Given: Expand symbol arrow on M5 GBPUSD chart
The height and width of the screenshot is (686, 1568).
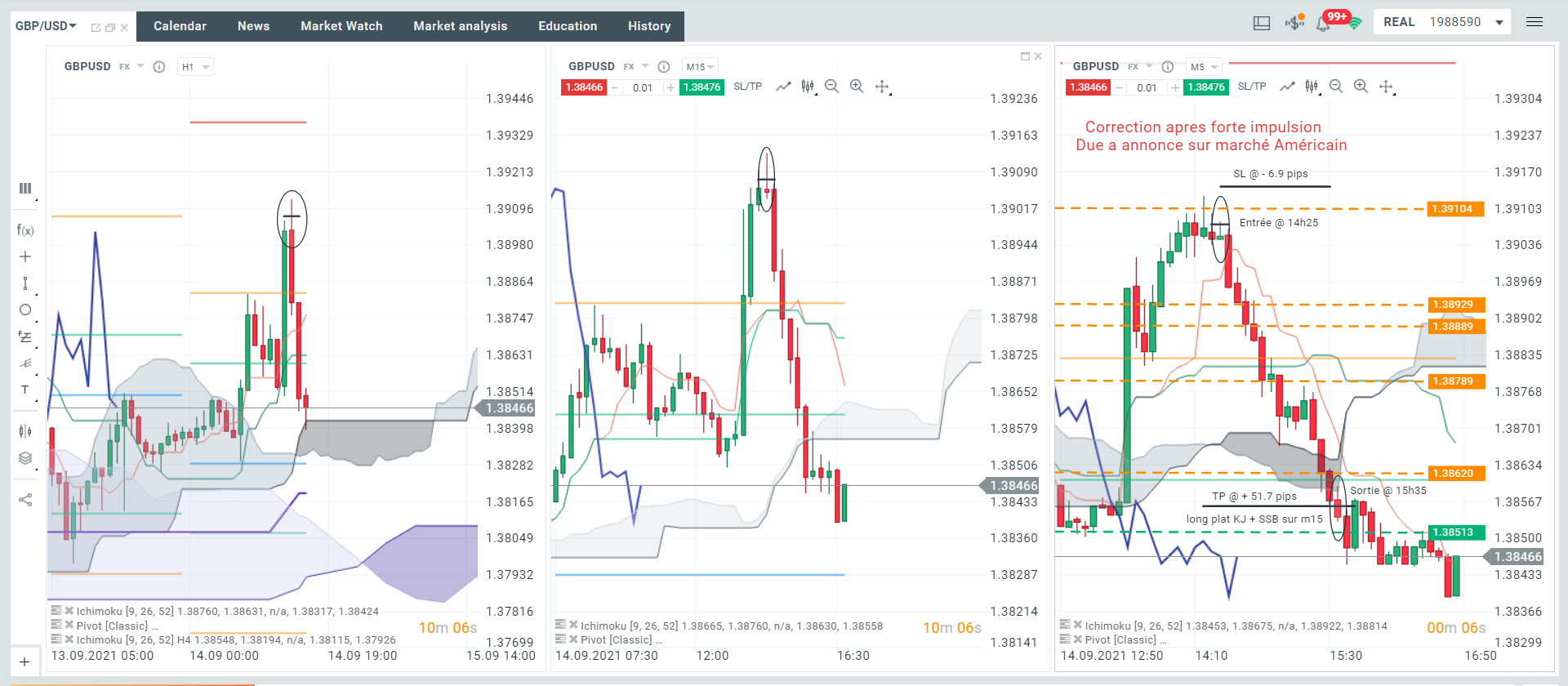Looking at the screenshot, I should click(1149, 66).
